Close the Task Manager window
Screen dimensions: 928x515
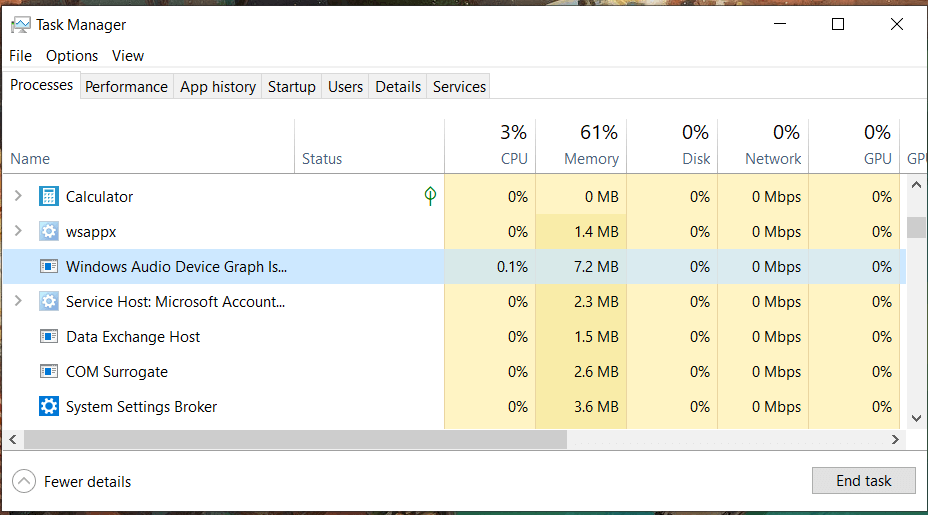coord(897,24)
